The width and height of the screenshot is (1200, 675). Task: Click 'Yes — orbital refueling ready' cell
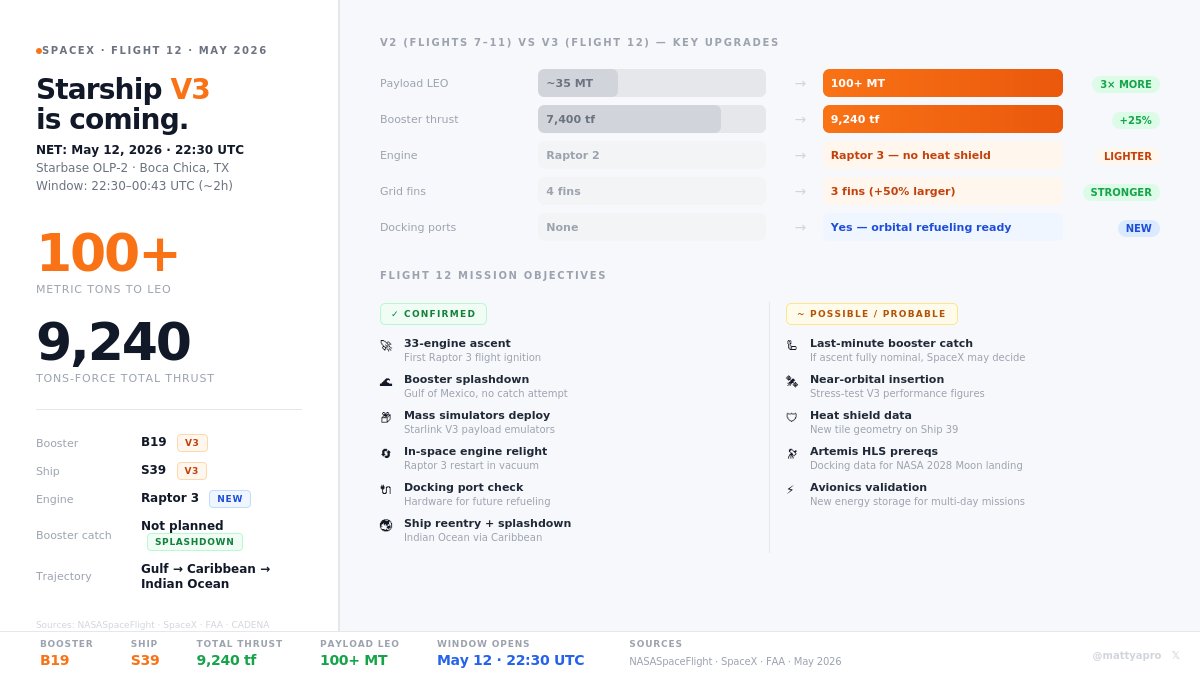coord(943,227)
